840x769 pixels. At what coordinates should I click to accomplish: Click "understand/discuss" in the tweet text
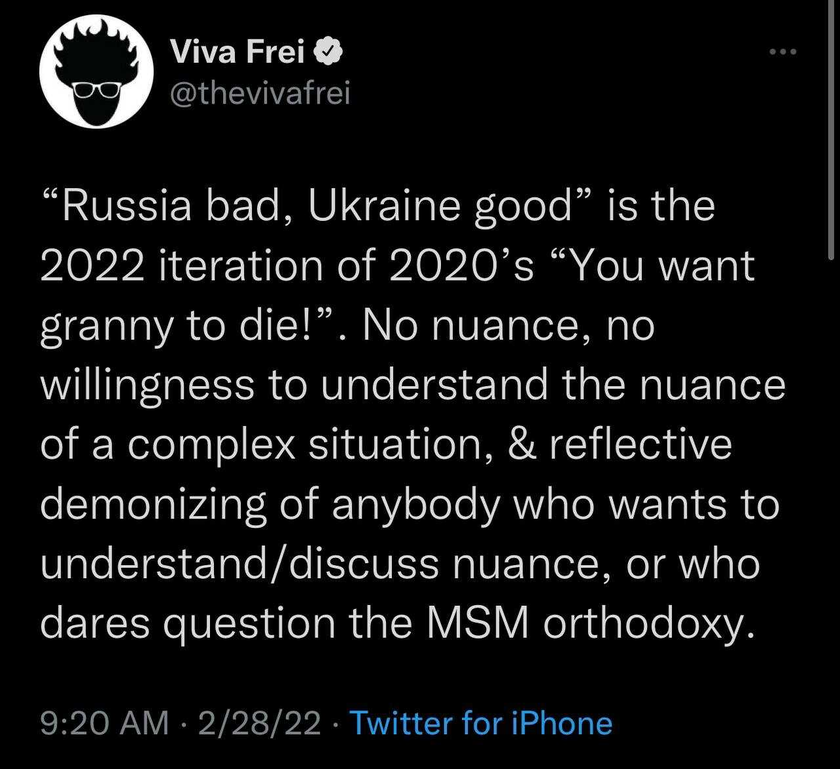coord(239,563)
